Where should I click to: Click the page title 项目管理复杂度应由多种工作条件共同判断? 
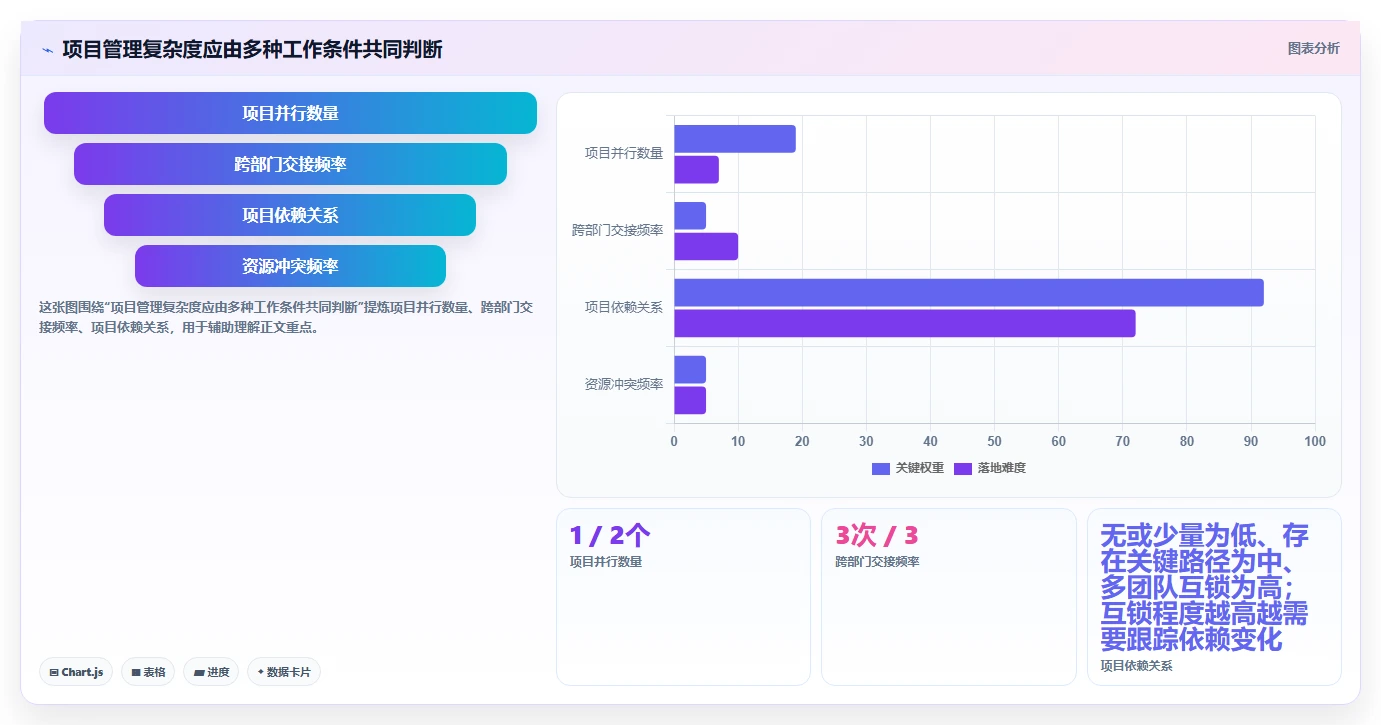(x=252, y=49)
